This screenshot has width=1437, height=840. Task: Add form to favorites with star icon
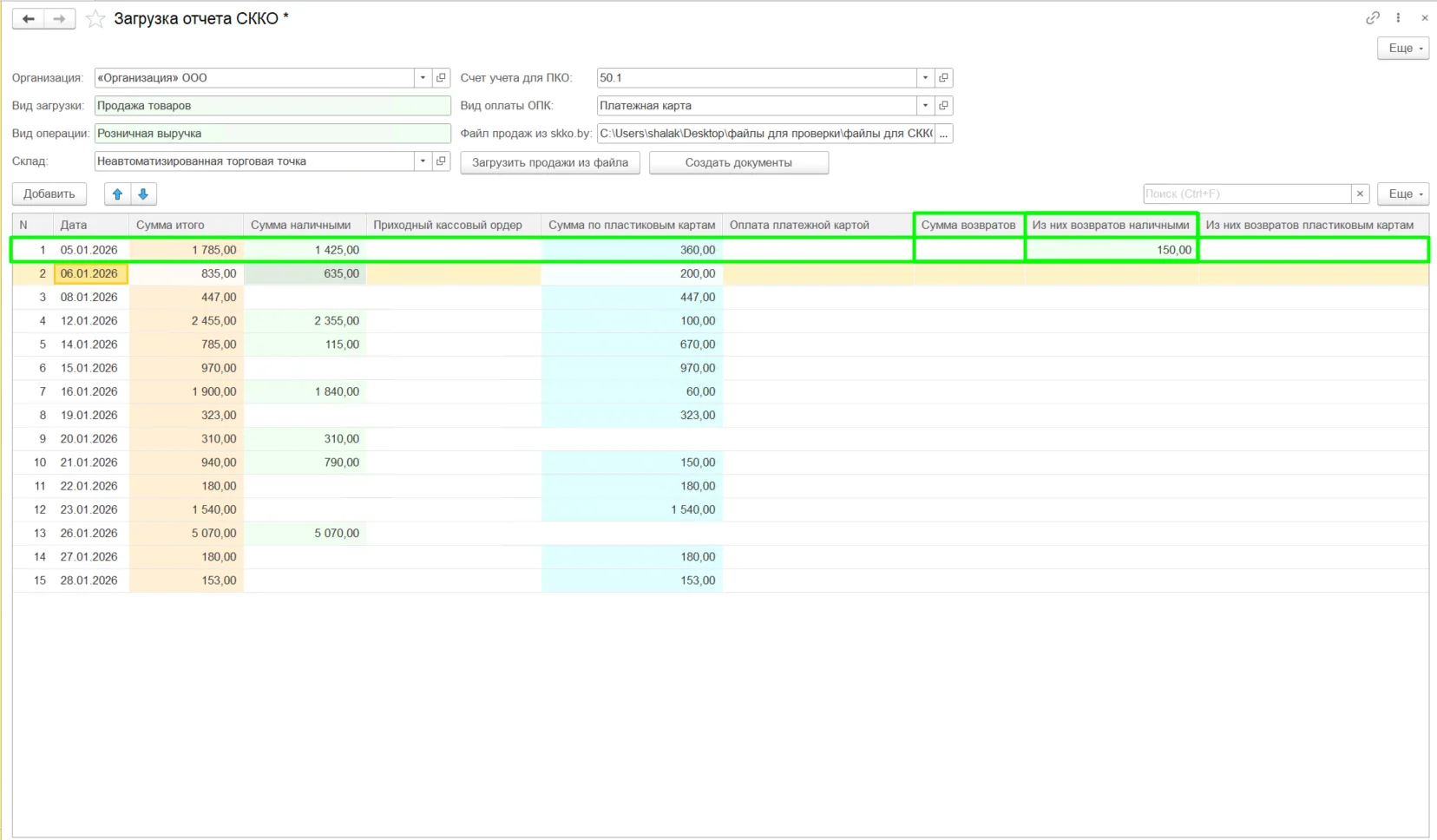tap(95, 18)
